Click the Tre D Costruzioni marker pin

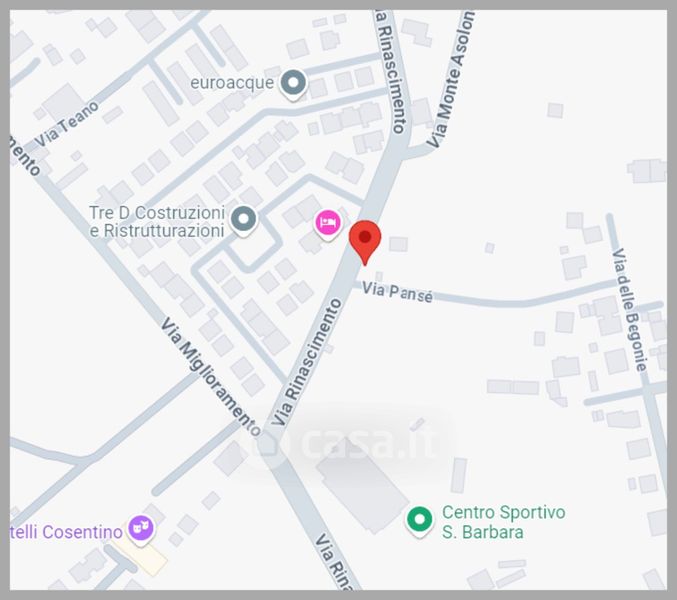coord(244,219)
